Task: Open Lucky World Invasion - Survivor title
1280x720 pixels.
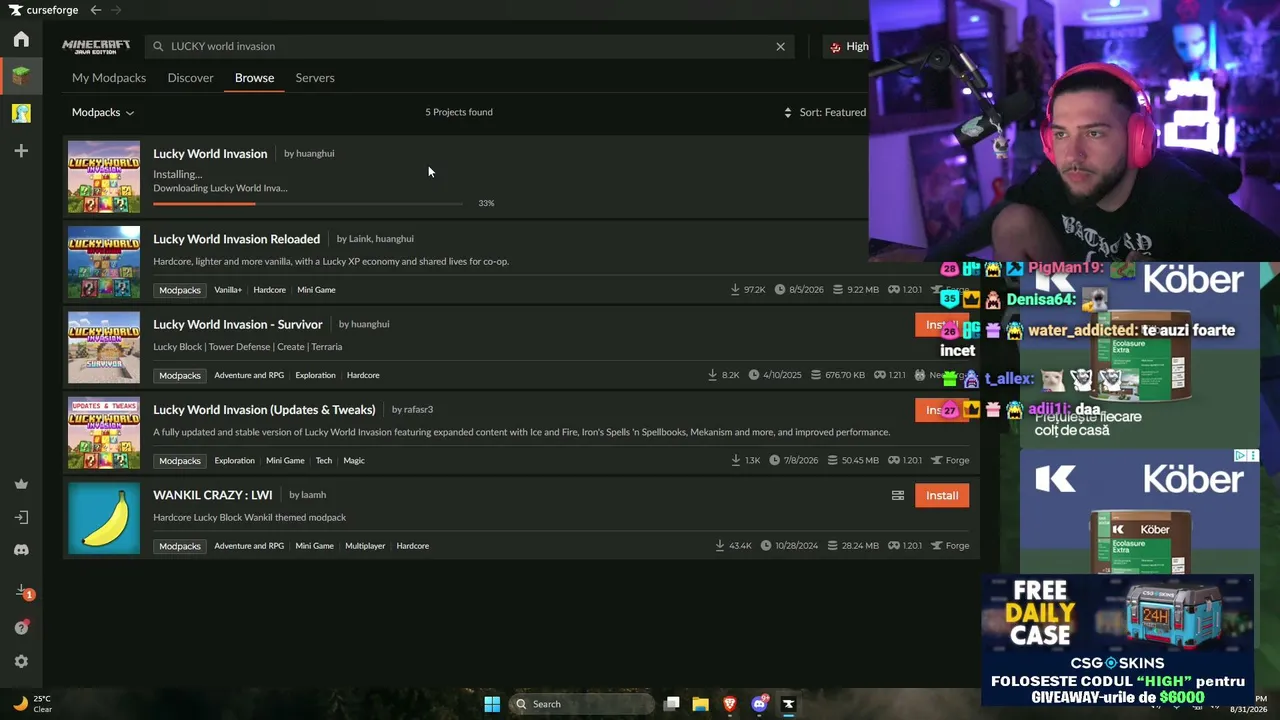Action: click(238, 324)
